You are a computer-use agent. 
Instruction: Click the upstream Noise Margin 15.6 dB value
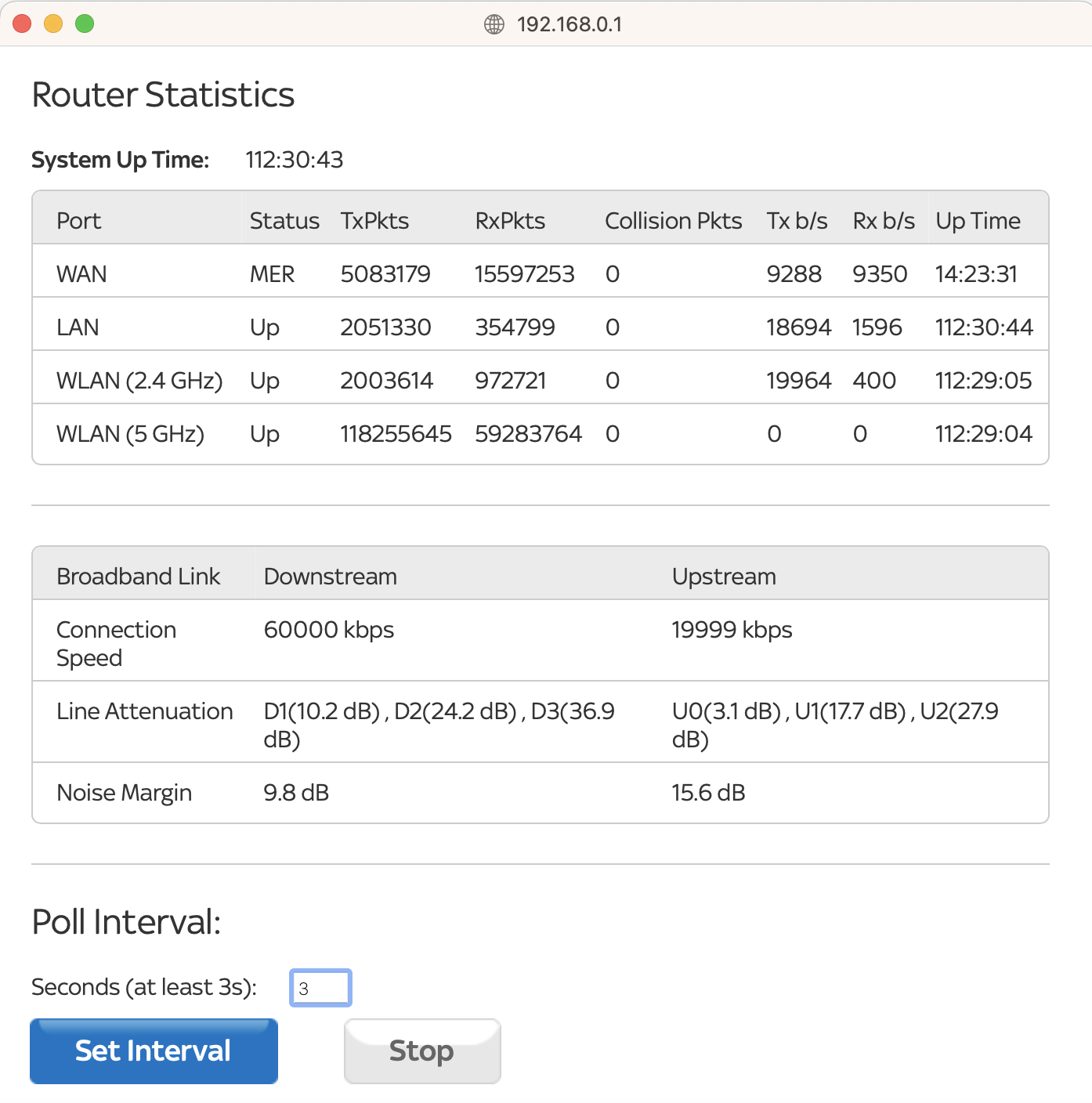coord(708,793)
